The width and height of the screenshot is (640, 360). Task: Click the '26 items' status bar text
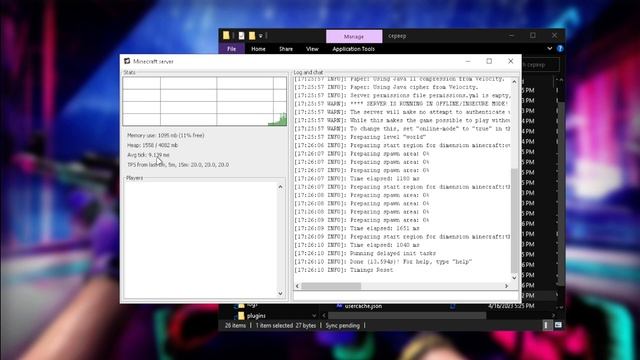pos(236,326)
